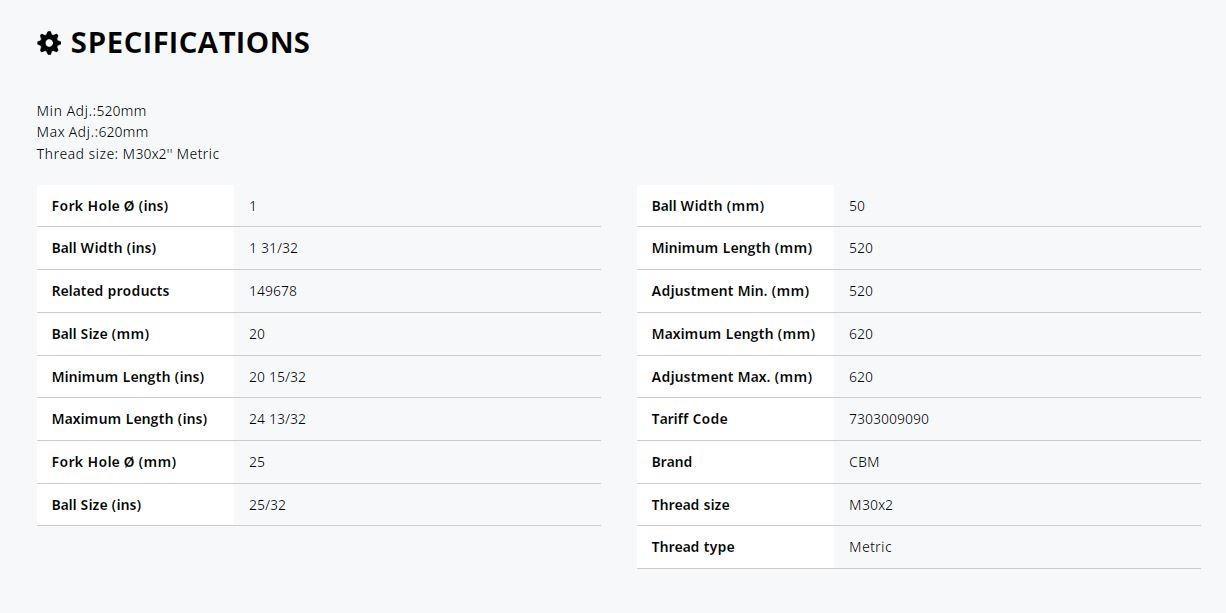
Task: Click the Specifications heading text
Action: point(190,43)
